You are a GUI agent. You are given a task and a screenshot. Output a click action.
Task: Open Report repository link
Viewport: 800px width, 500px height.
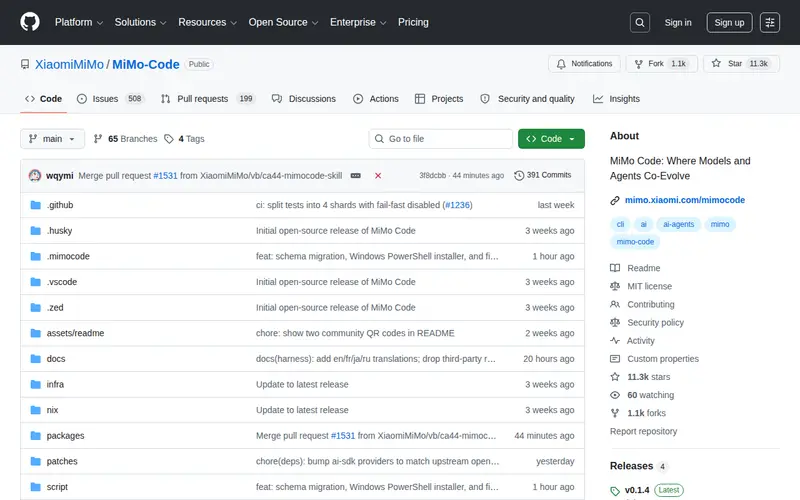coord(643,431)
